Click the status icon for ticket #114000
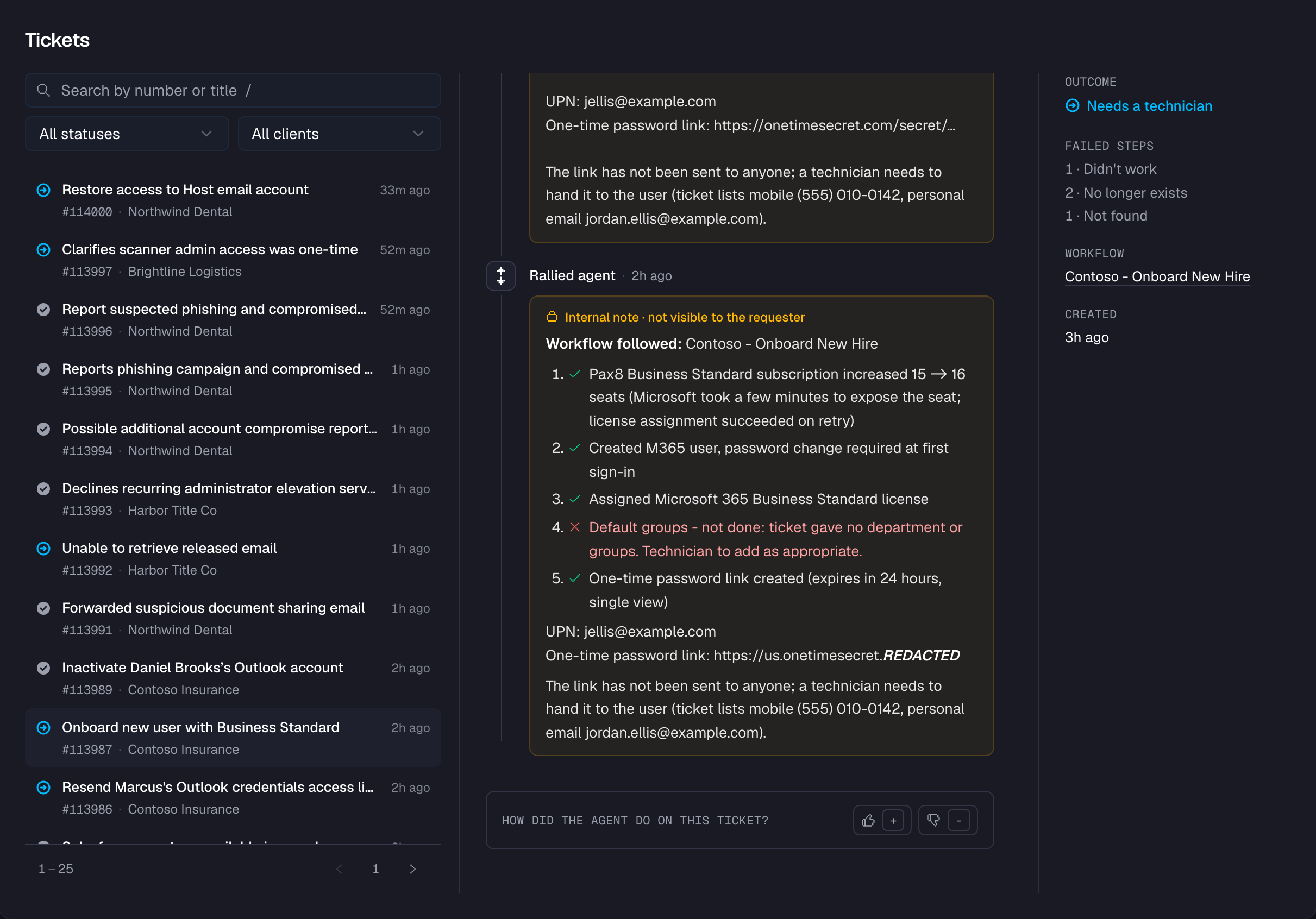 tap(43, 190)
